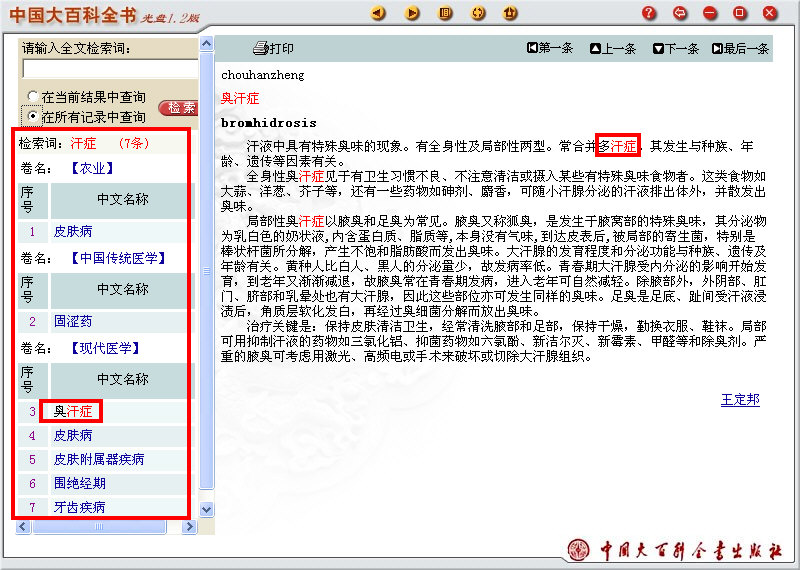This screenshot has width=800, height=570.
Task: Click the forward arrow icon in top toolbar
Action: [x=412, y=13]
